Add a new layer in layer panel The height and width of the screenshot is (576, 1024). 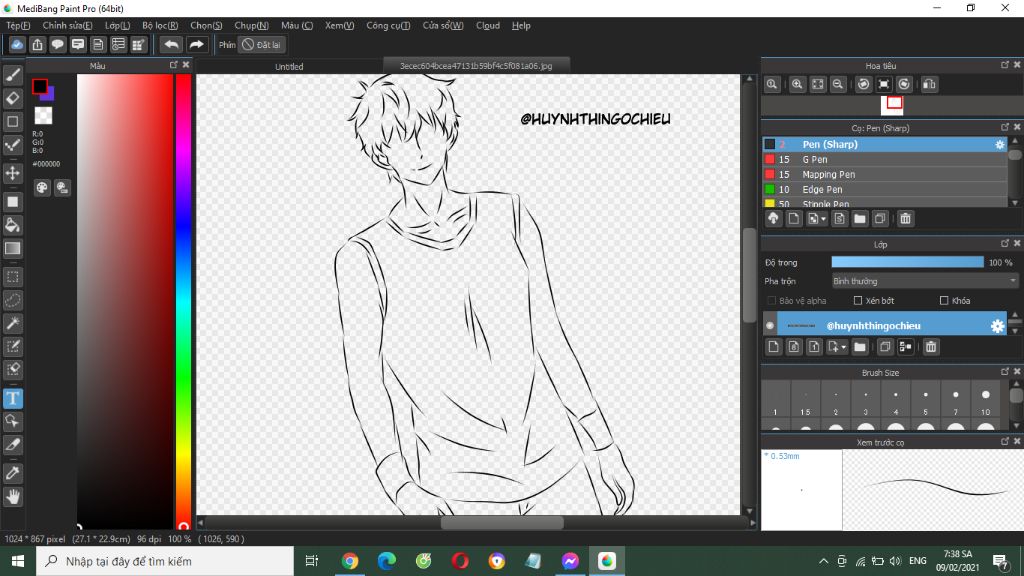pos(774,347)
